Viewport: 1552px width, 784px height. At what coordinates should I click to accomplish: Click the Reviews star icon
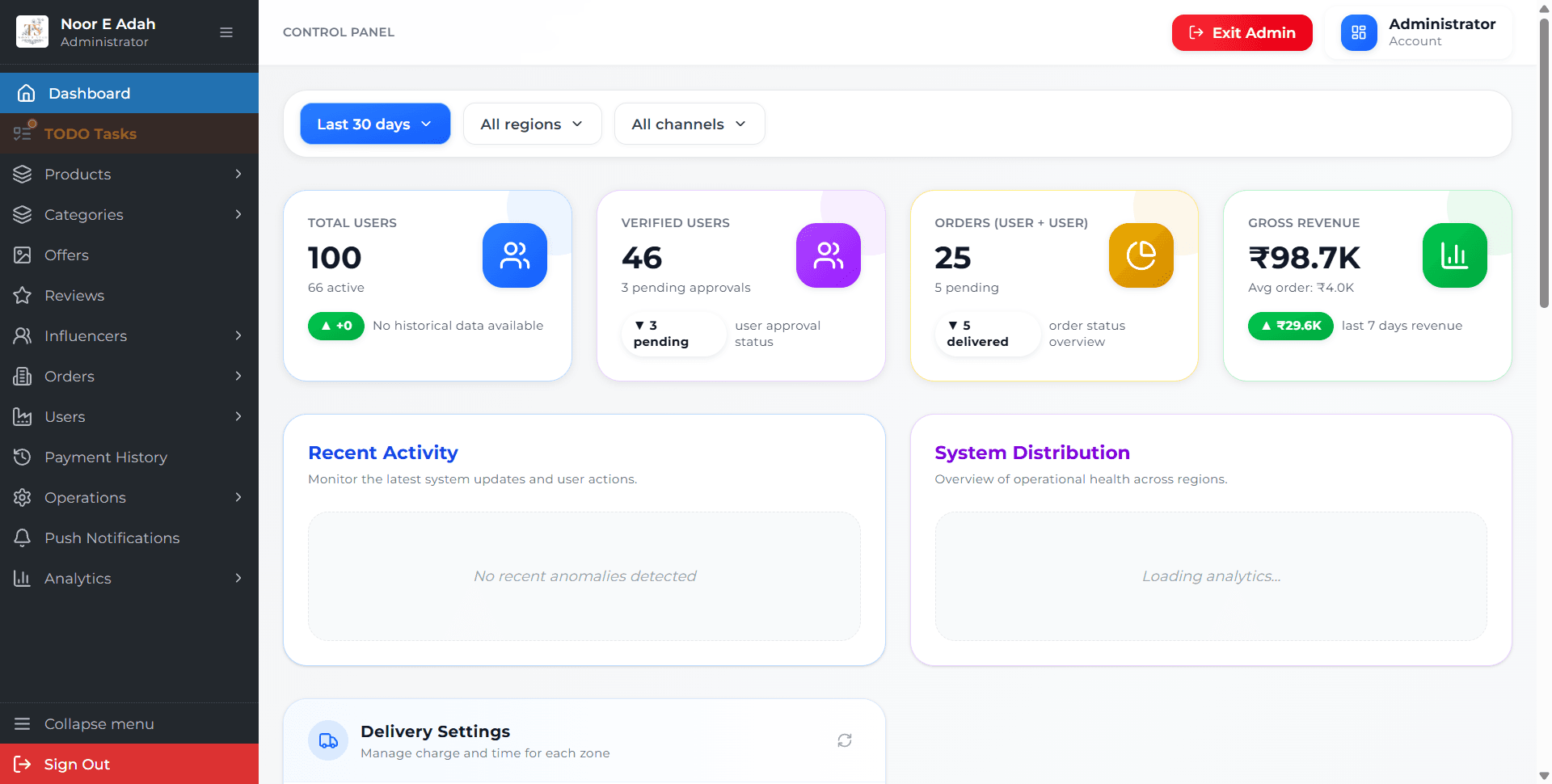pos(23,295)
